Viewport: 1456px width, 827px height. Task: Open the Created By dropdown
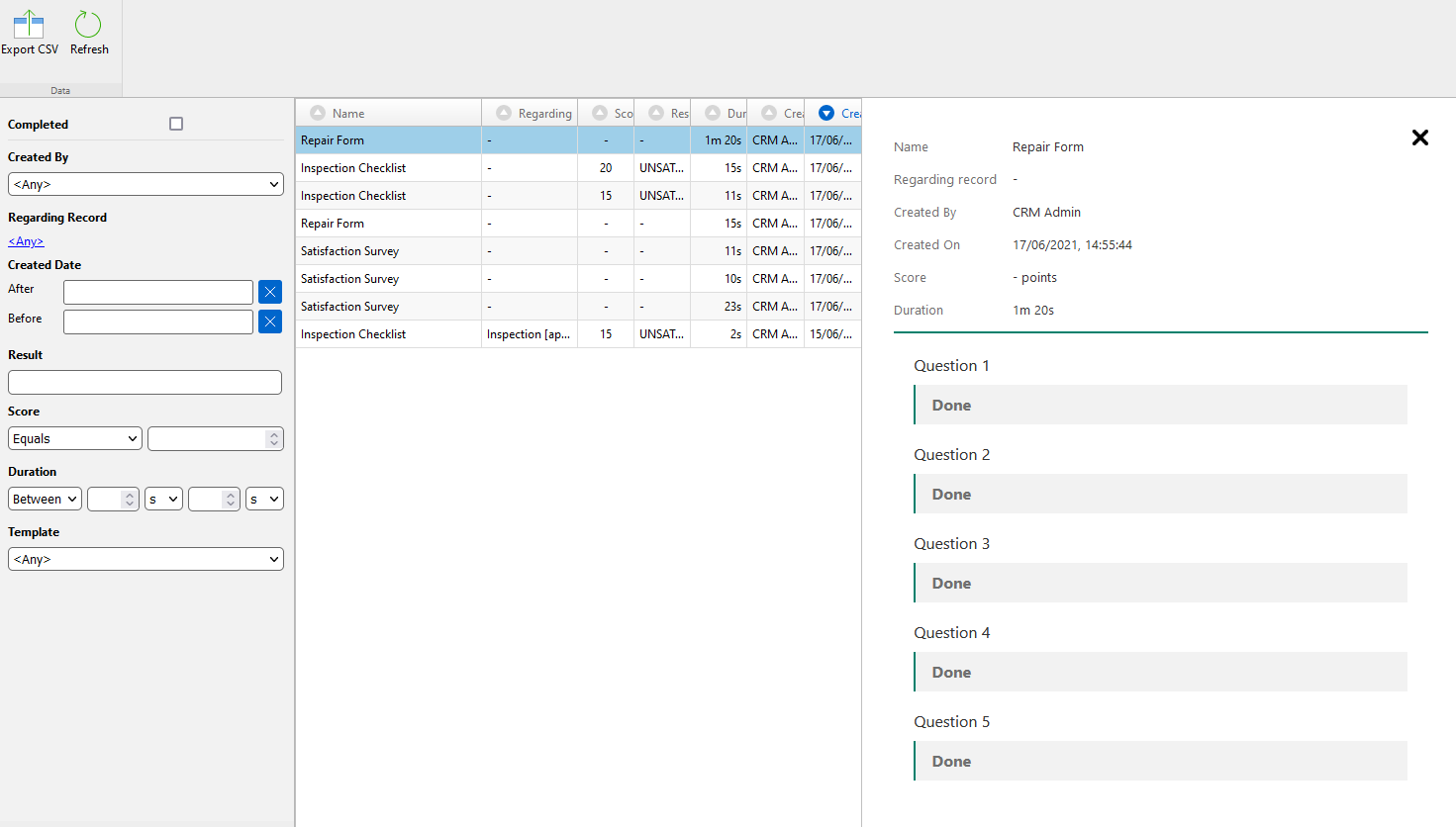[146, 184]
